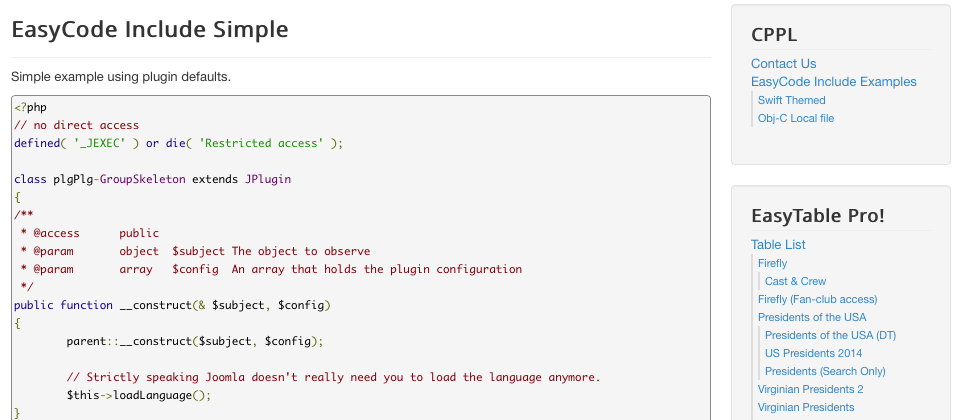This screenshot has height=420, width=960.
Task: Click the CPPL module heading
Action: pyautogui.click(x=774, y=35)
